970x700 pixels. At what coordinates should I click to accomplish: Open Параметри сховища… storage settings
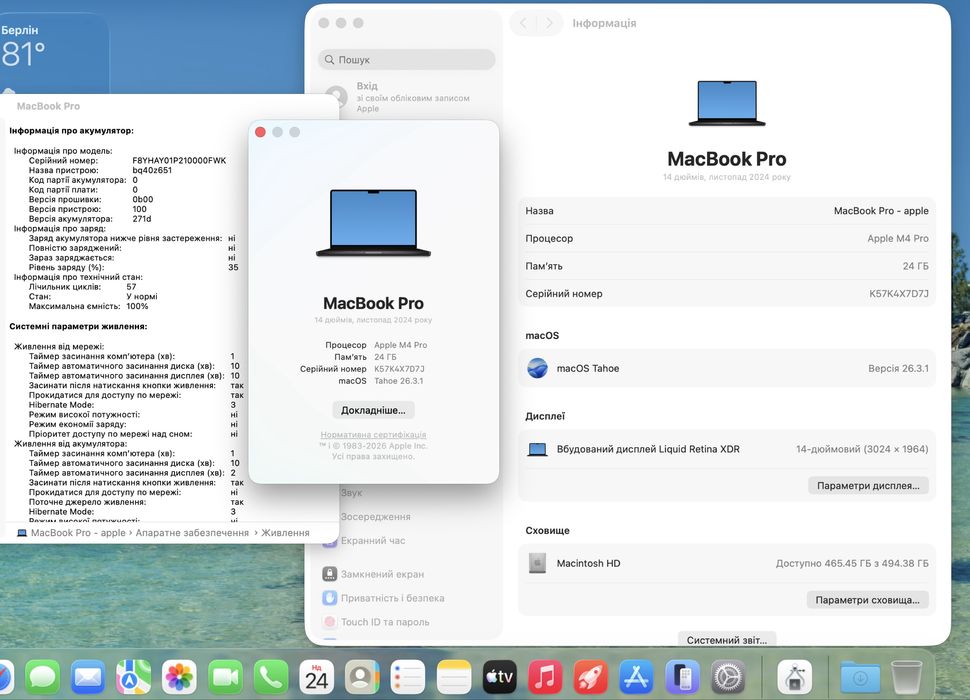[x=867, y=600]
